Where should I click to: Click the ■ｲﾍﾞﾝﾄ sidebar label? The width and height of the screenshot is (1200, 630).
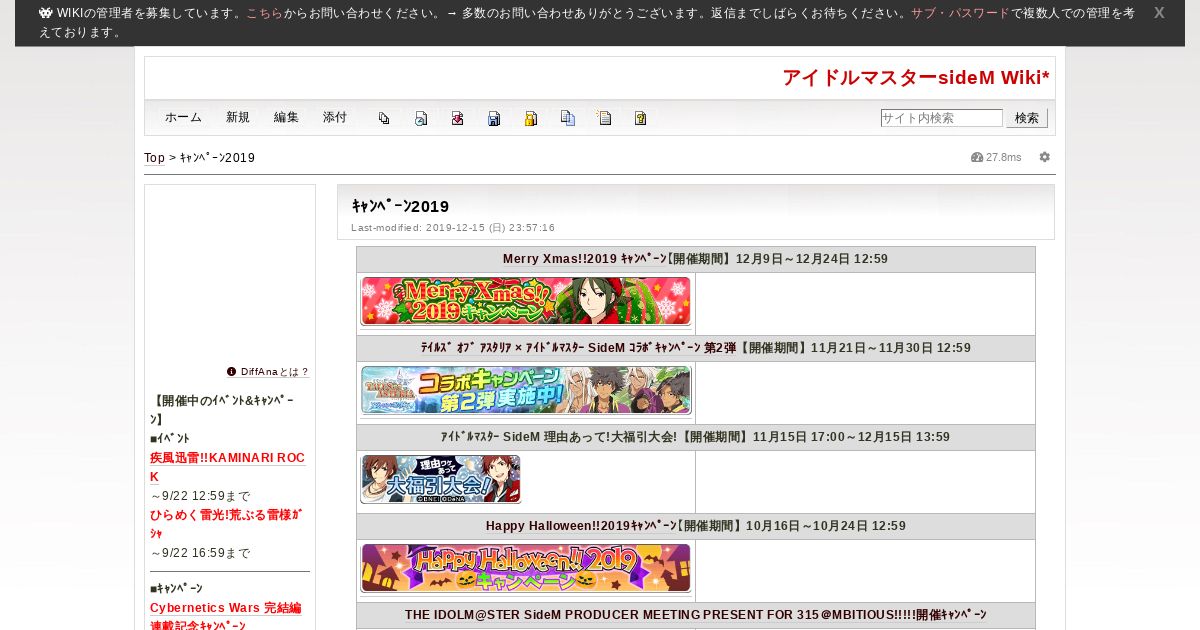170,439
